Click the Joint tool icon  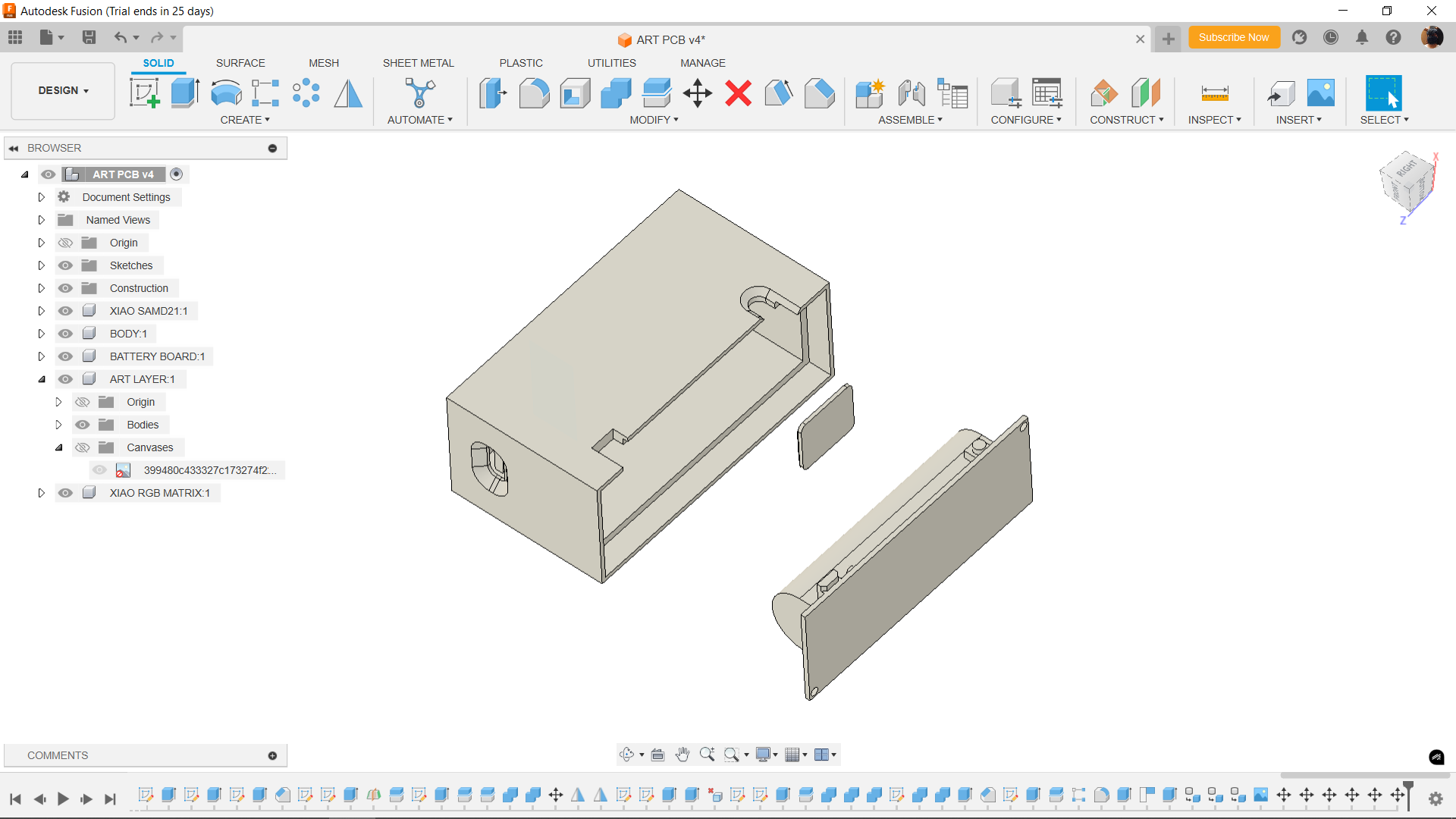click(x=912, y=93)
